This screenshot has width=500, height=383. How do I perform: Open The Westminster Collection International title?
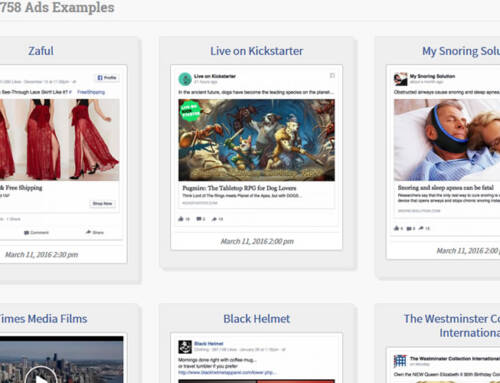pyautogui.click(x=452, y=326)
